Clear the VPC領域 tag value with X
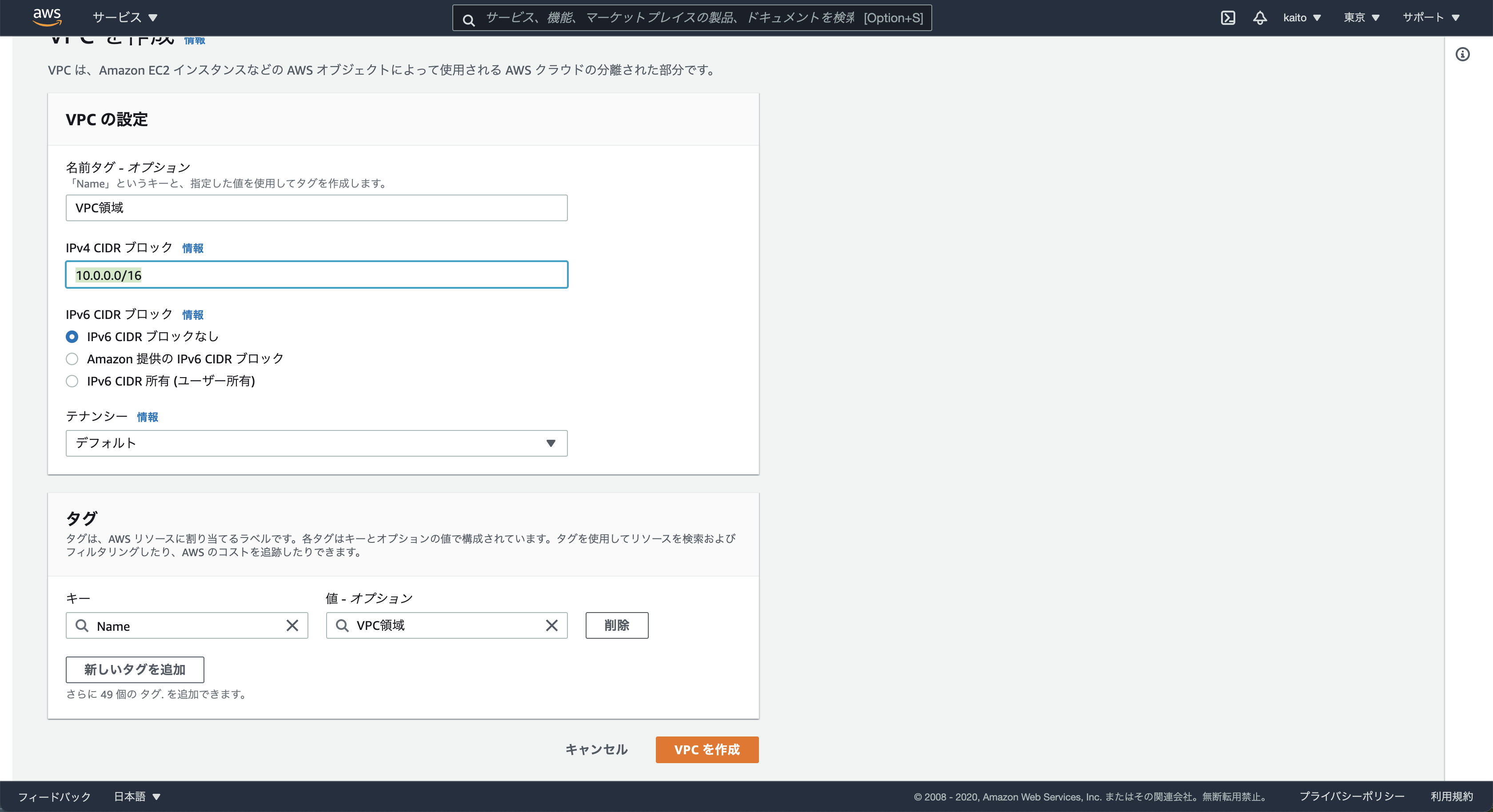This screenshot has height=812, width=1493. pos(551,625)
